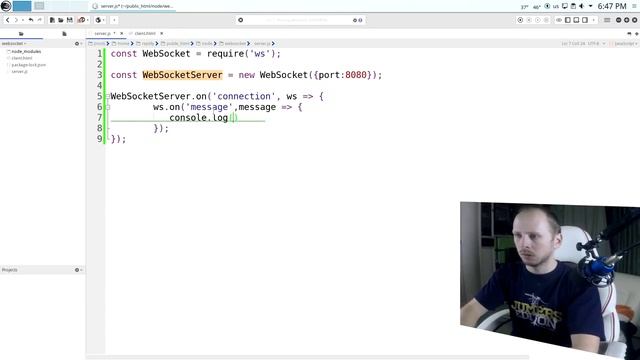
Task: Click the server.js breadcrumb segment
Action: tap(262, 43)
